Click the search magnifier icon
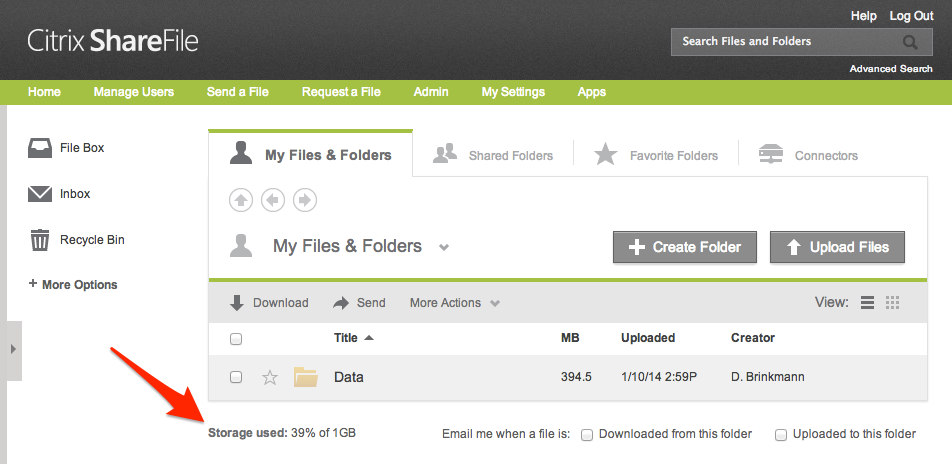The image size is (952, 464). coord(910,42)
